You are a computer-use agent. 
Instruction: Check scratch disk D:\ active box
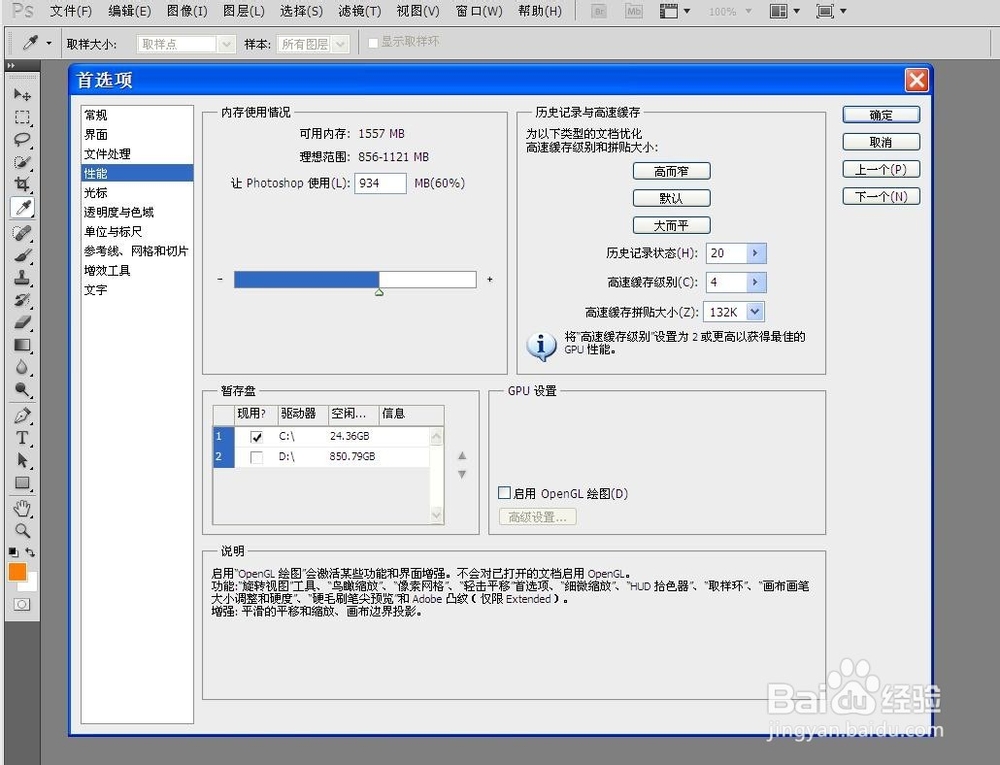(x=256, y=457)
